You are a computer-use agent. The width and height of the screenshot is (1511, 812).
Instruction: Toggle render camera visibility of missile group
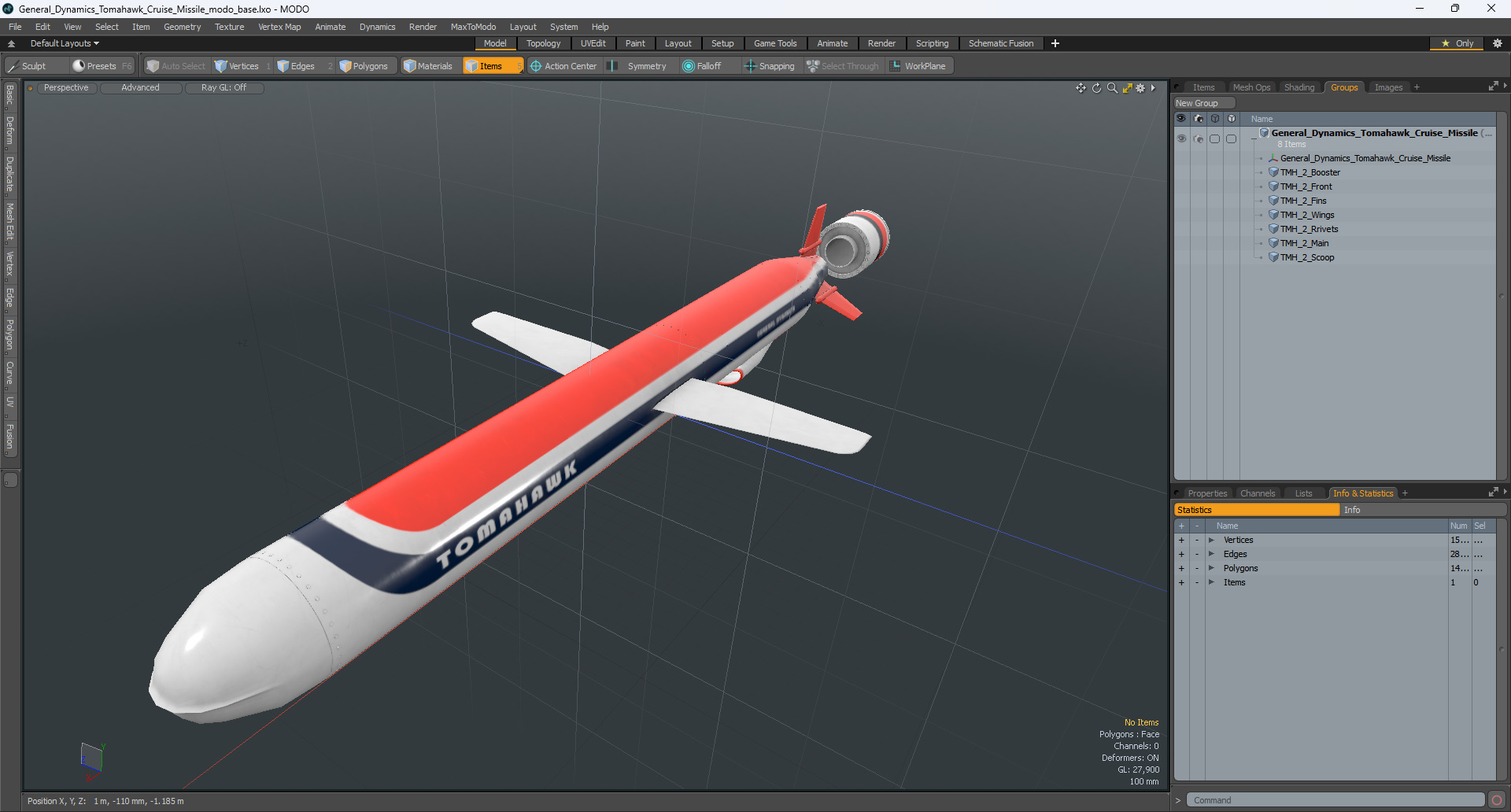click(1198, 138)
